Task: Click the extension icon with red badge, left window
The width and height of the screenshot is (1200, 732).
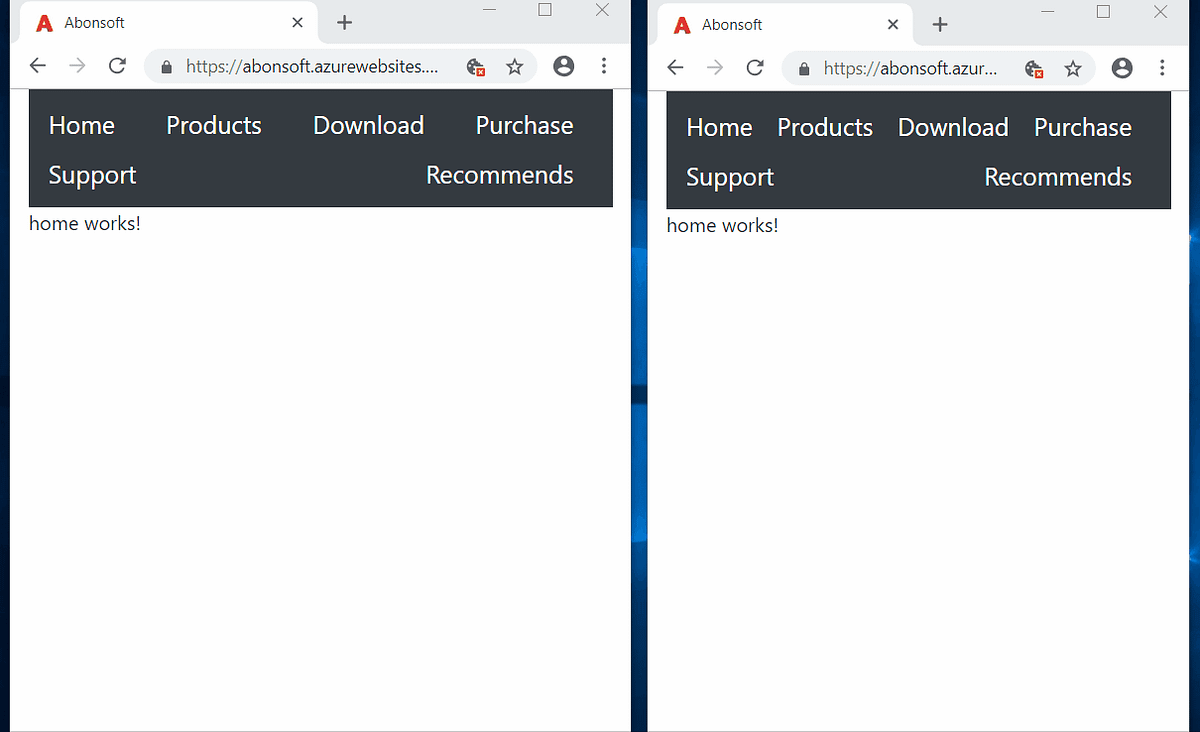Action: pos(475,67)
